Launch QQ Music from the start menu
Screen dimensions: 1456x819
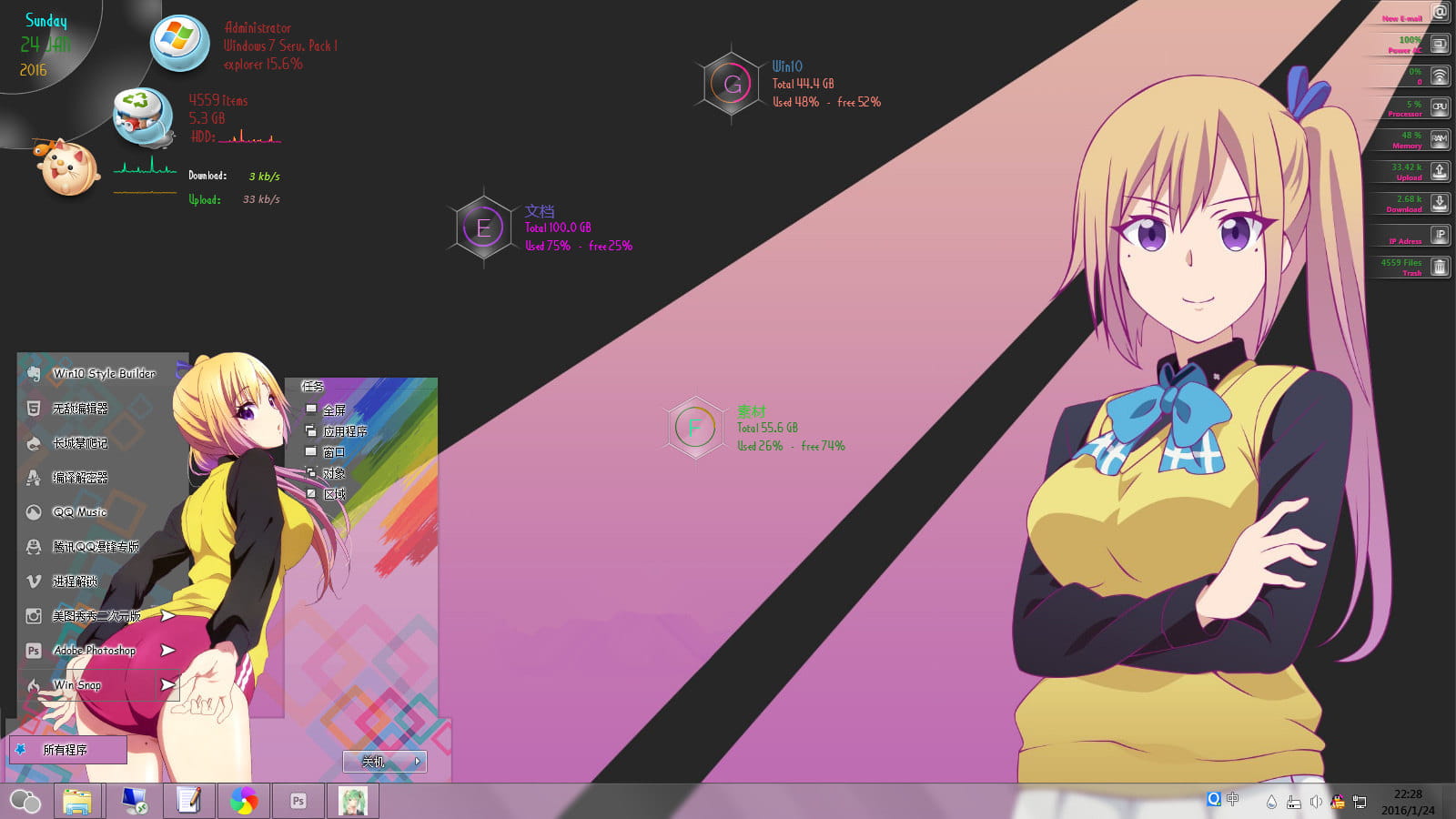click(x=79, y=512)
